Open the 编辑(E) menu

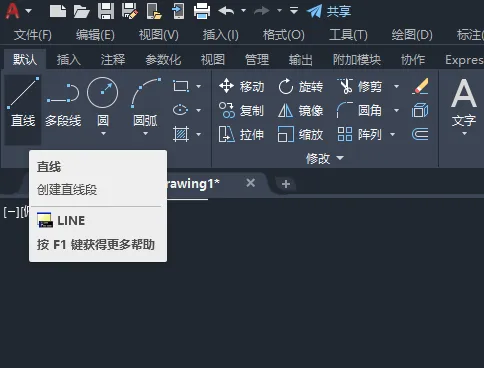tap(95, 35)
